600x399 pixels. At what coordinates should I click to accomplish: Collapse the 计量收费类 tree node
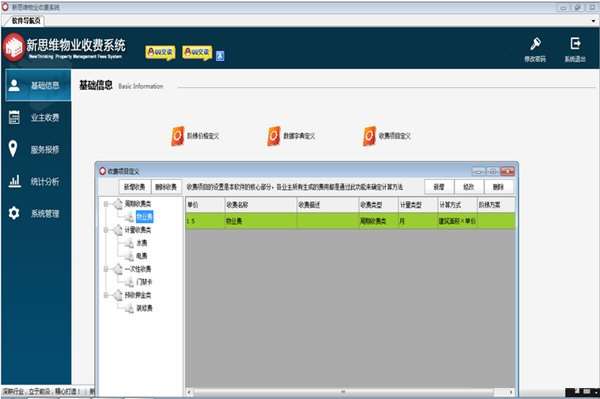click(x=106, y=230)
